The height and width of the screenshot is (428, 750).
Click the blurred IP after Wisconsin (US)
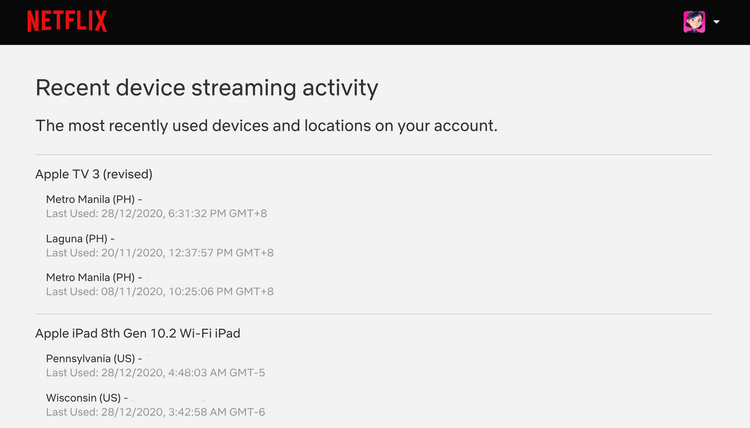click(168, 397)
